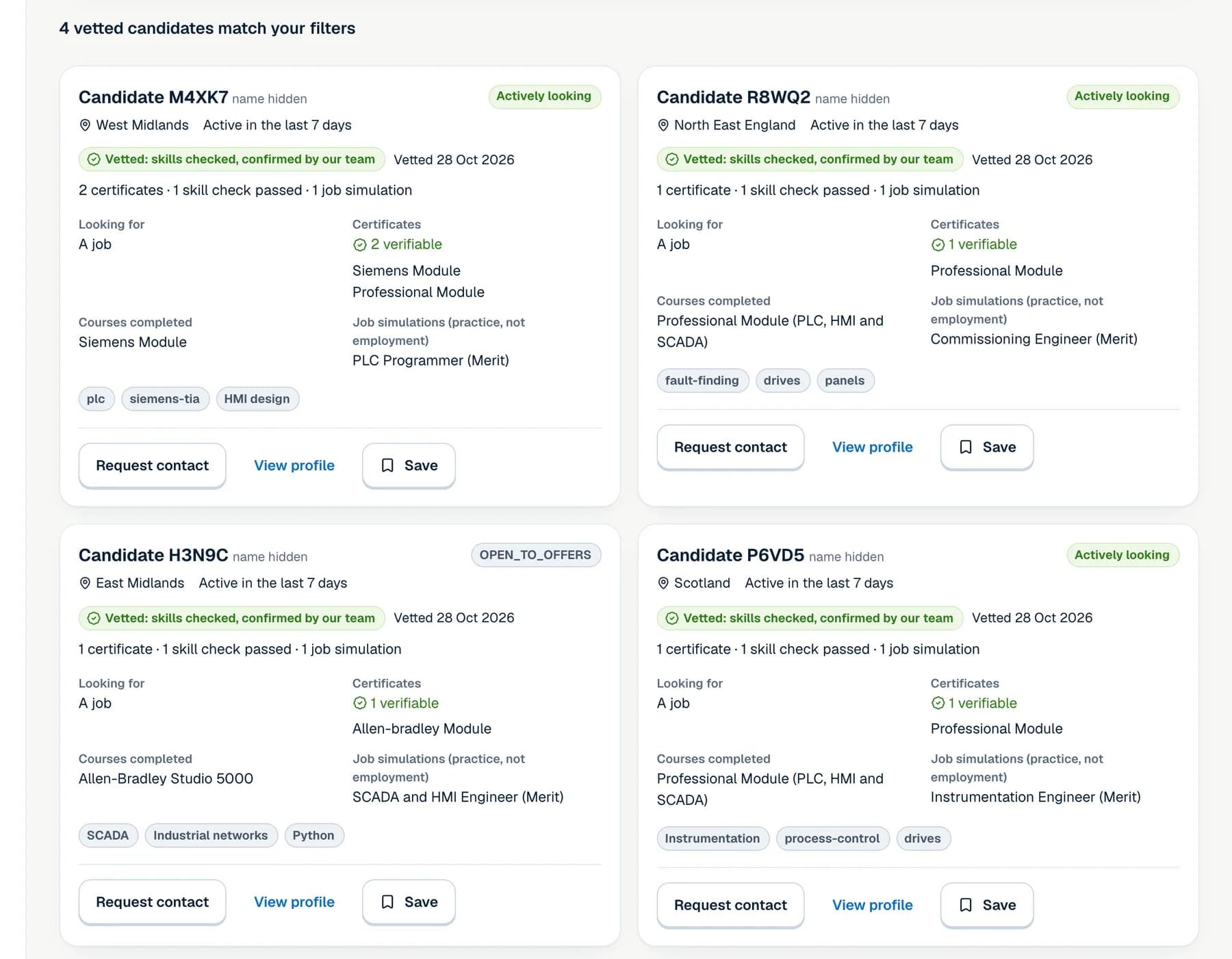Click verifiable checkmark icon on R8WQ2 card
Screen dimensions: 1232x959
point(938,245)
